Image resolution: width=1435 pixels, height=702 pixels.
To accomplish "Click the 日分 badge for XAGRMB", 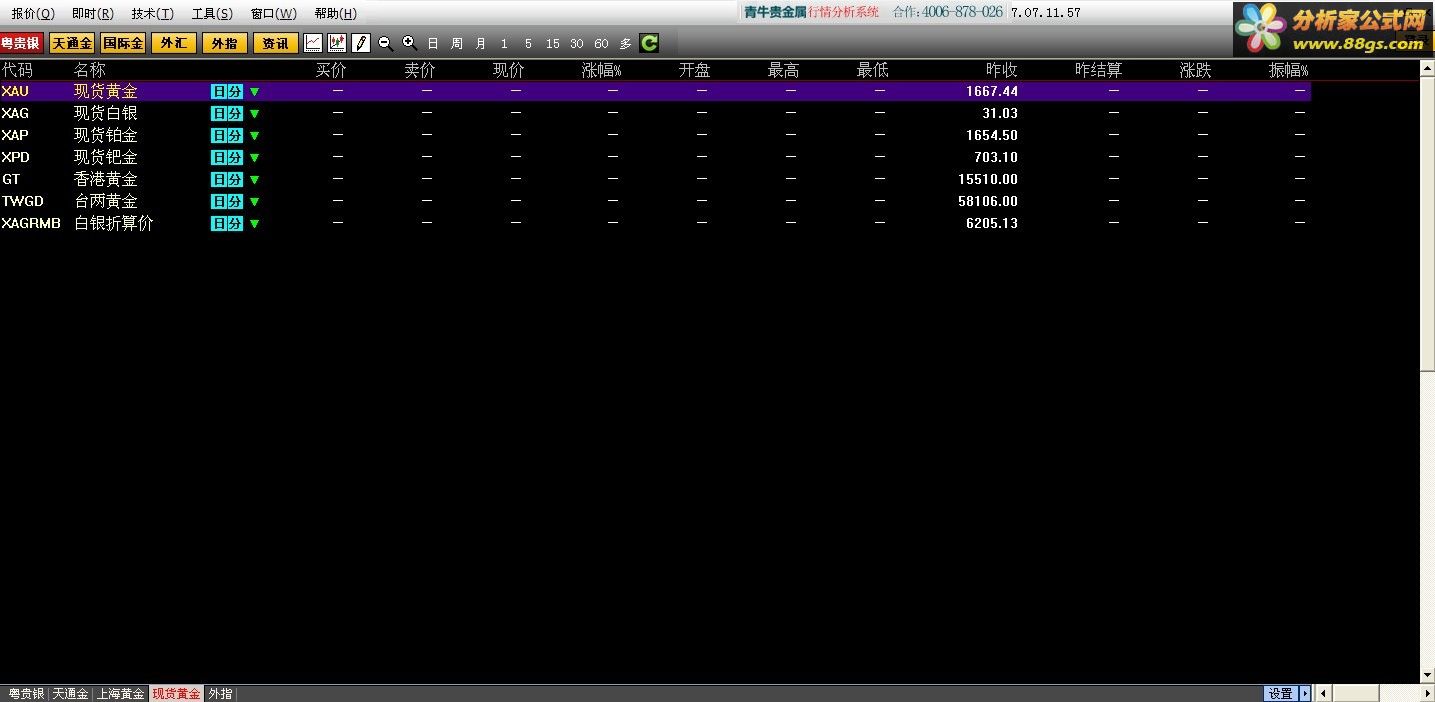I will click(227, 223).
